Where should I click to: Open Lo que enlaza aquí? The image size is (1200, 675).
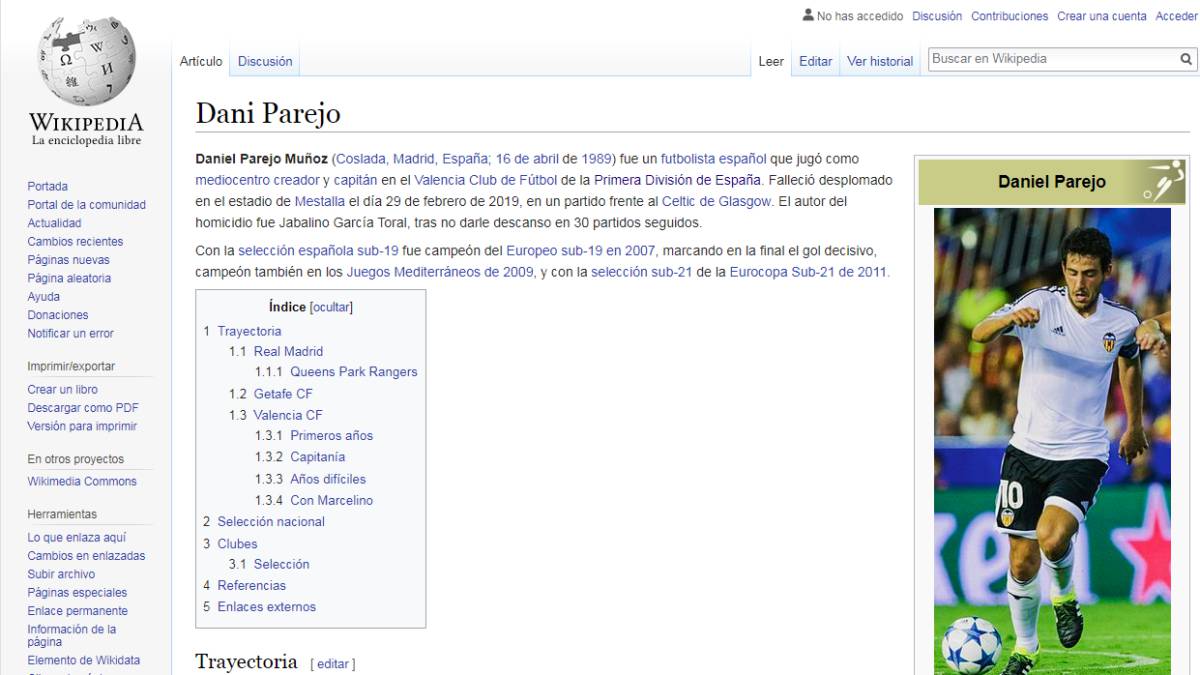[76, 538]
